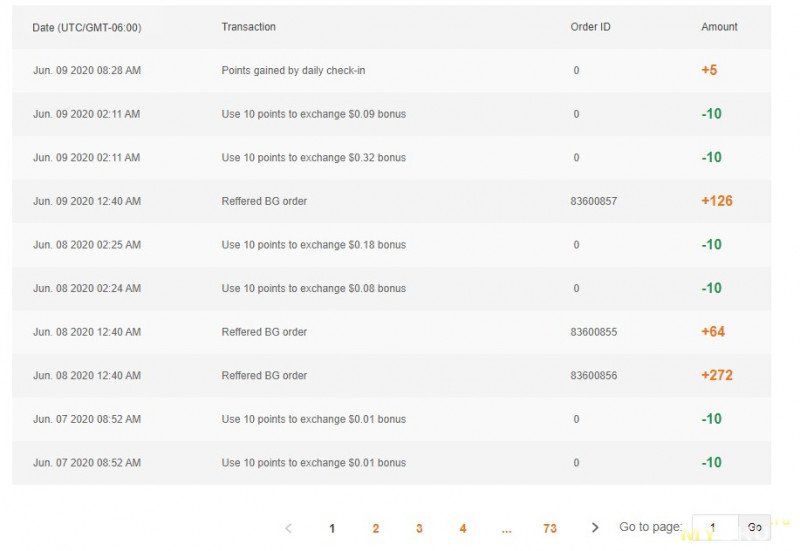Select the daily check-in points row
The width and height of the screenshot is (800, 551).
click(391, 70)
